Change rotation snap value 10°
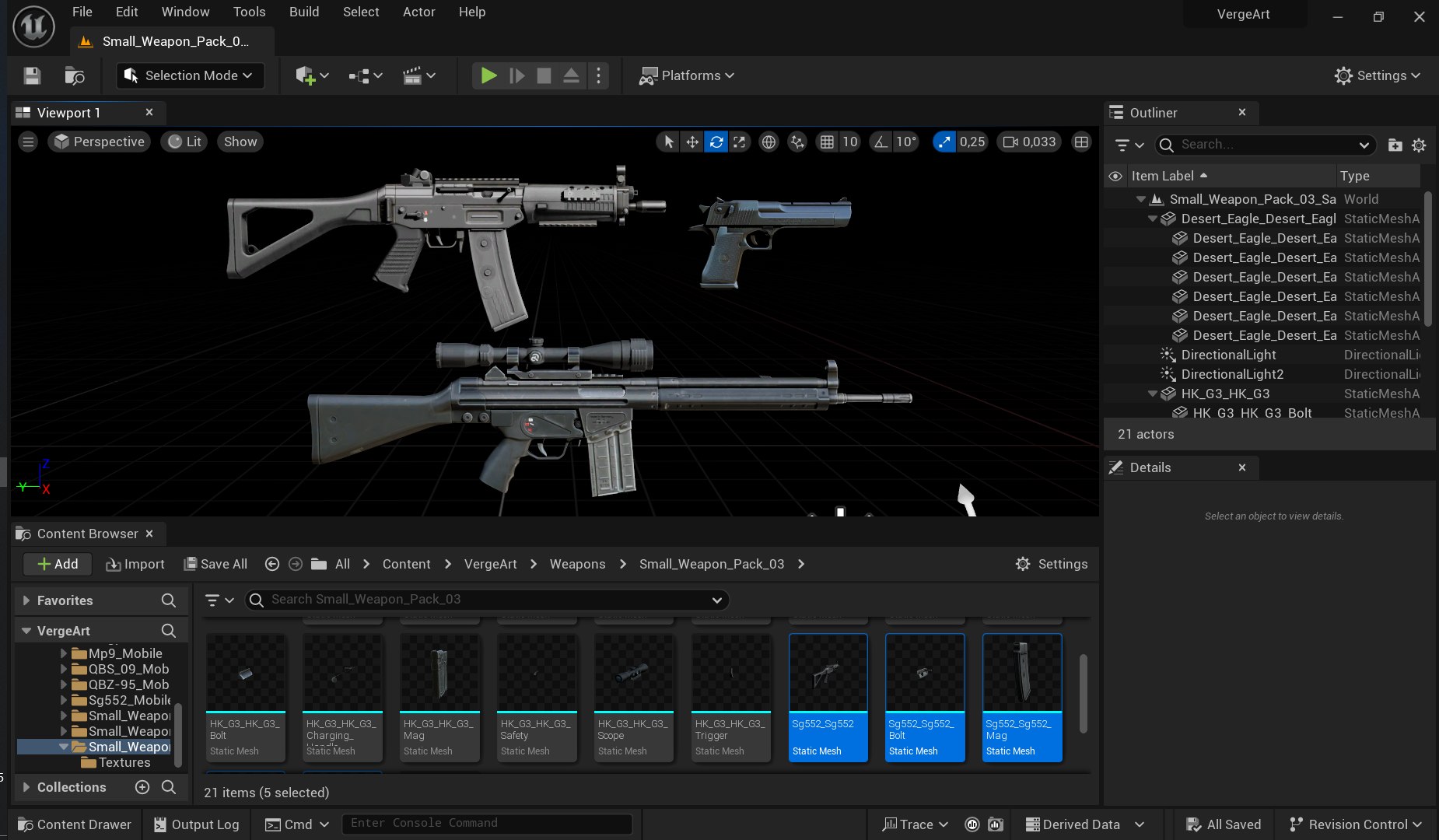The image size is (1439, 840). 906,142
